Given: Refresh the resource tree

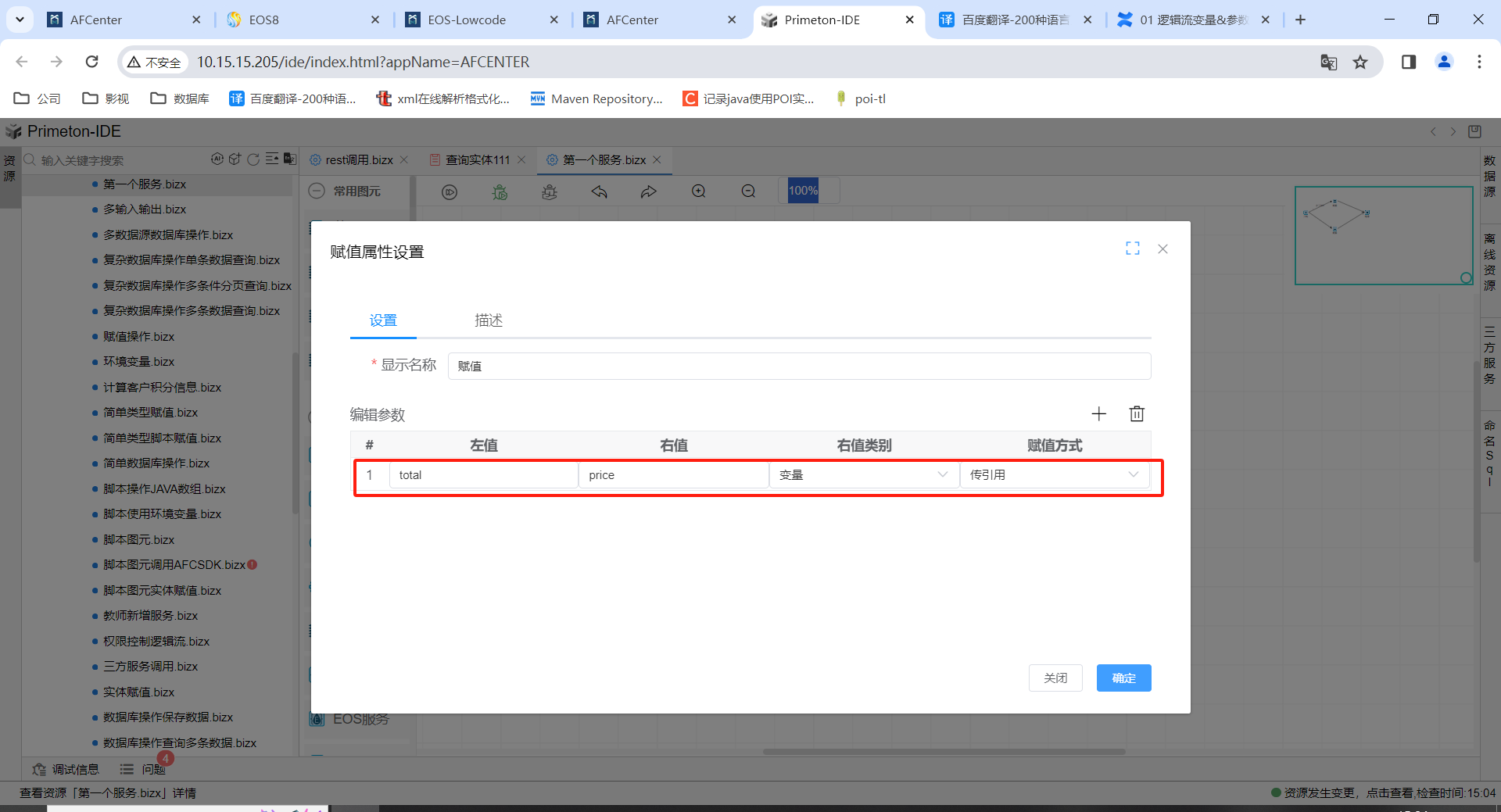Looking at the screenshot, I should (253, 159).
